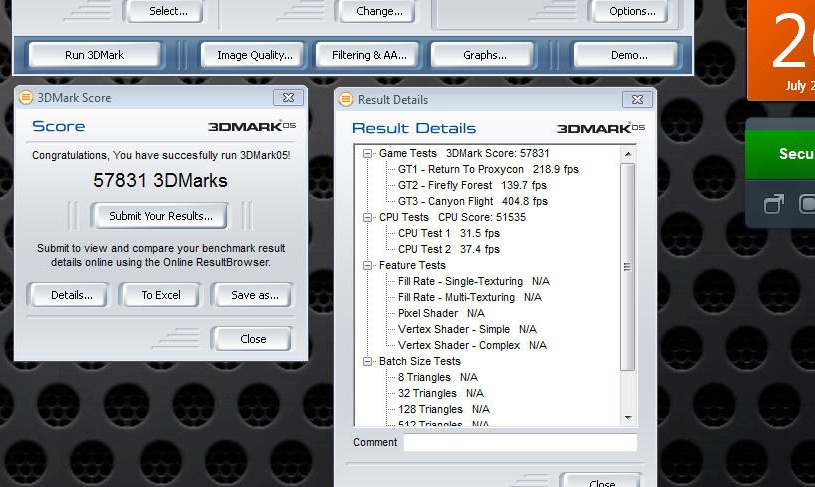Image resolution: width=815 pixels, height=487 pixels.
Task: Click the scroll down arrow in Result Details
Action: 628,418
